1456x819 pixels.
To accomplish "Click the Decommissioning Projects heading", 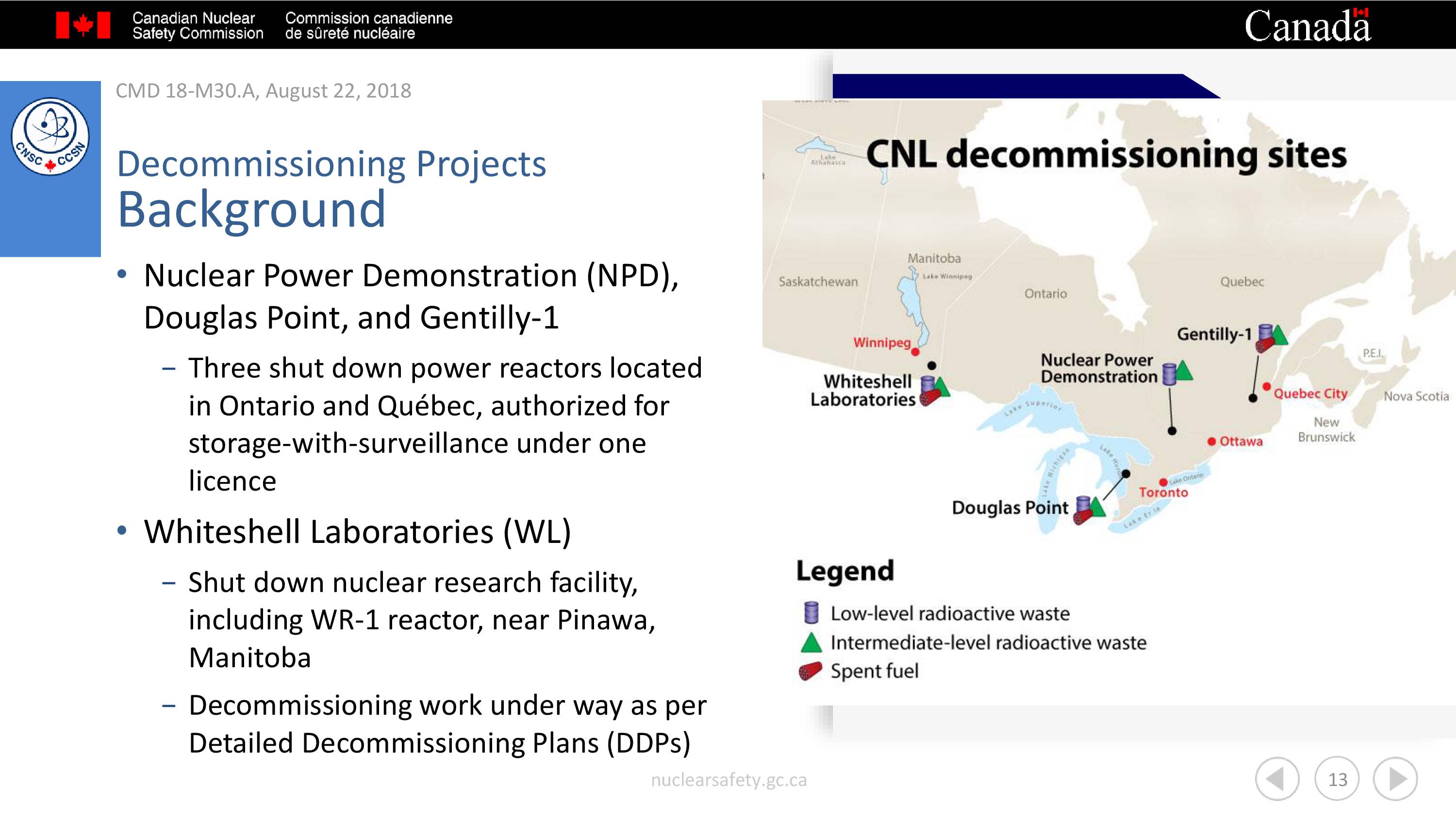I will (x=331, y=164).
